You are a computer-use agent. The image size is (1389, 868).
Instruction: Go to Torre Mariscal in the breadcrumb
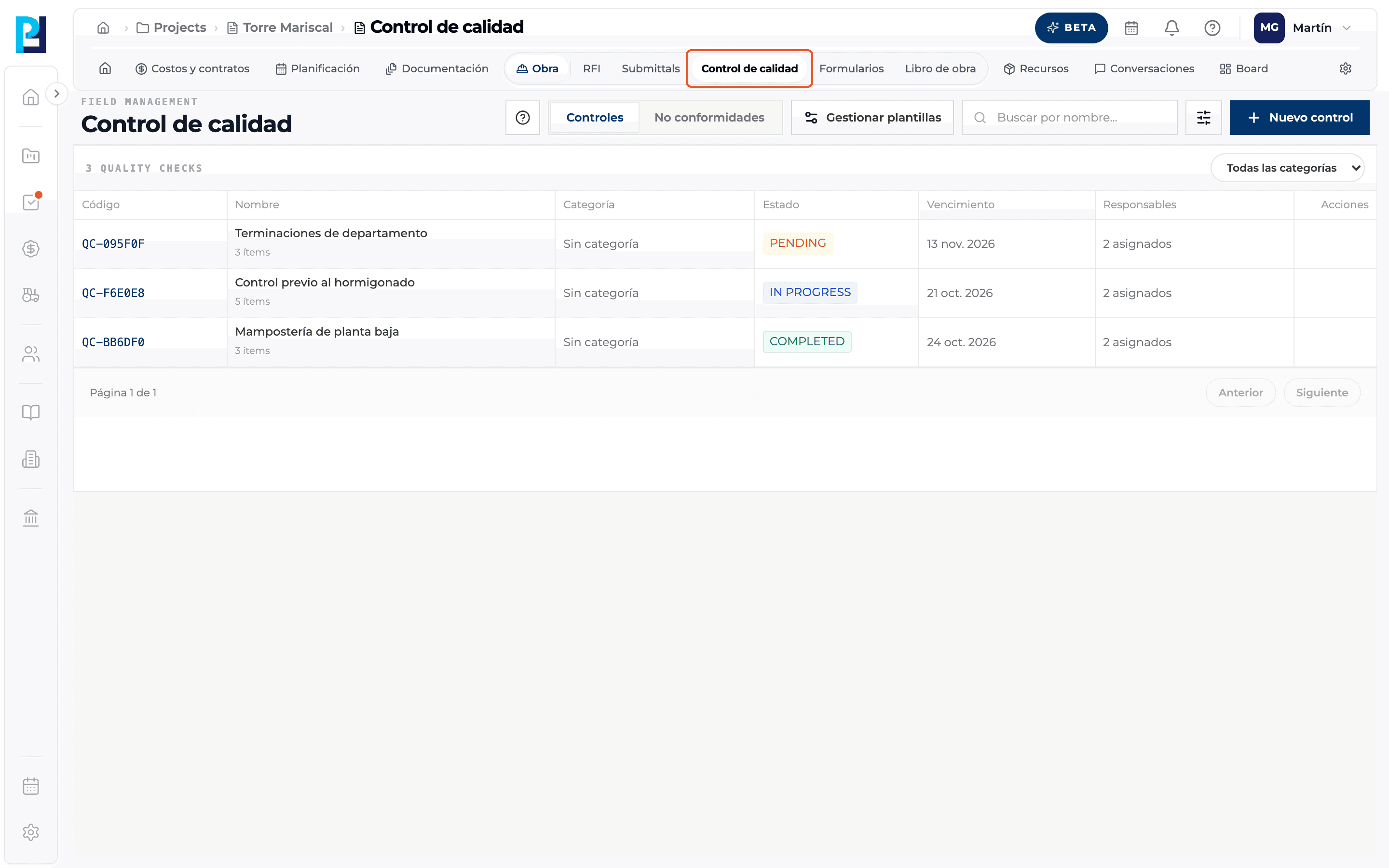[x=280, y=27]
